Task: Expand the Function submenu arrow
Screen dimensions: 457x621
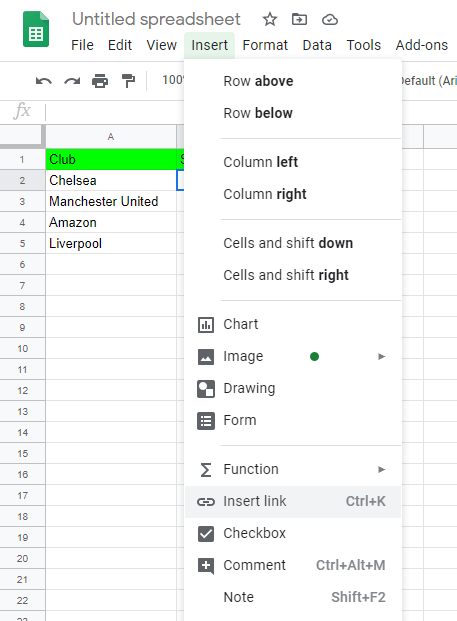Action: [381, 469]
